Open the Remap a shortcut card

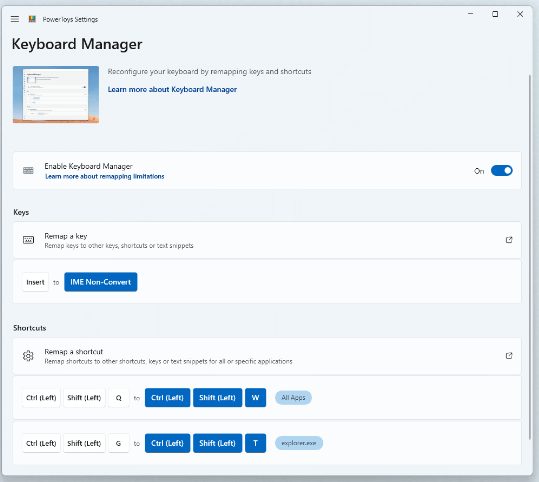click(267, 356)
